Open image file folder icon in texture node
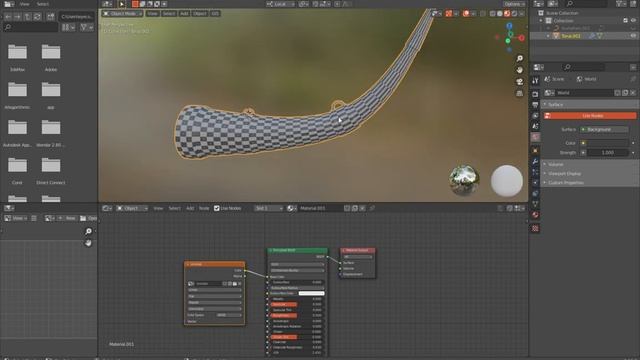The height and width of the screenshot is (360, 640). [x=235, y=284]
